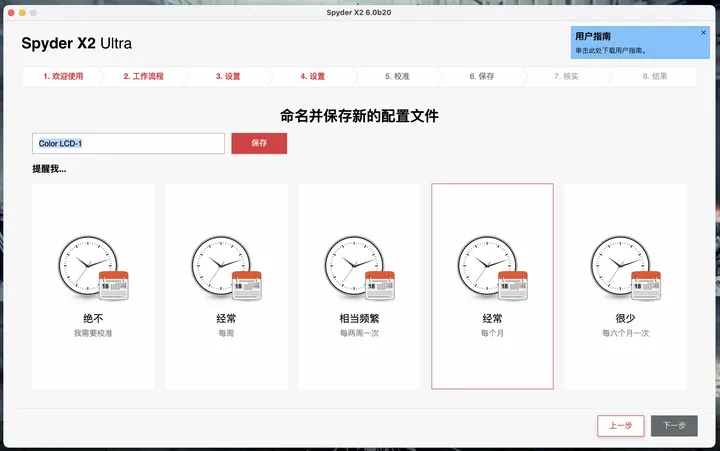Click the 上一步 button
Screen dimensions: 720x451
pos(621,426)
